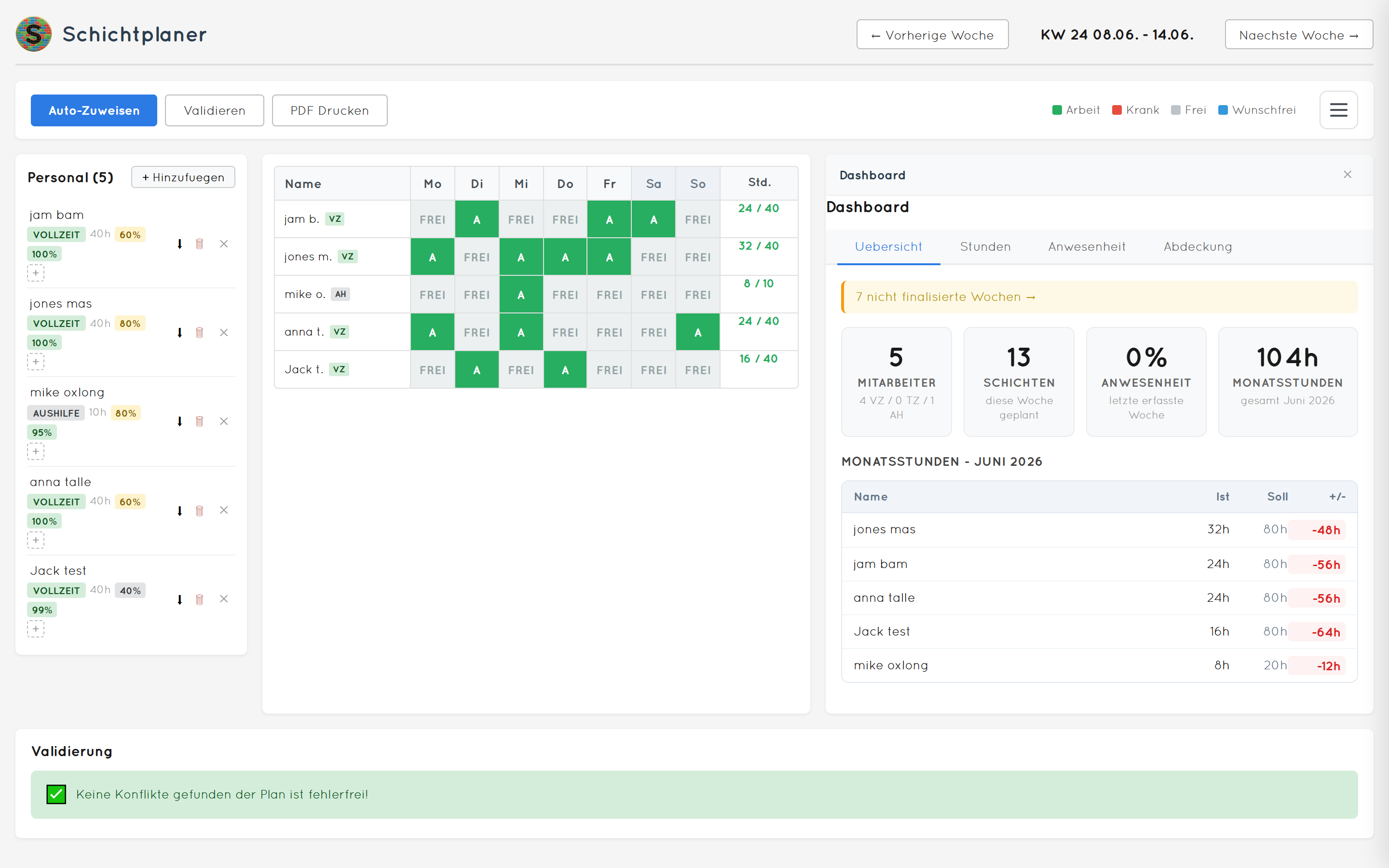Add tag with plus box under jam bam
1389x868 pixels.
click(36, 273)
